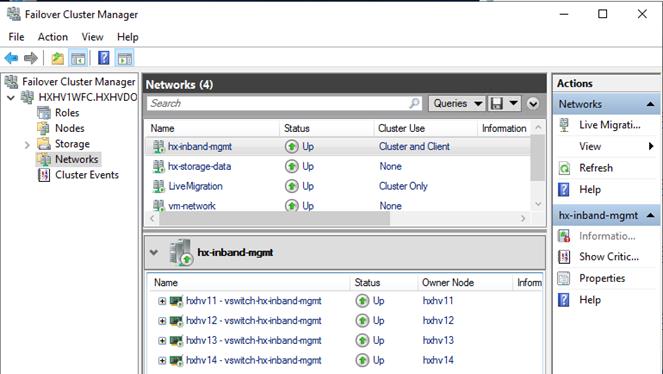Image resolution: width=663 pixels, height=374 pixels.
Task: Open the File menu
Action: pos(16,37)
